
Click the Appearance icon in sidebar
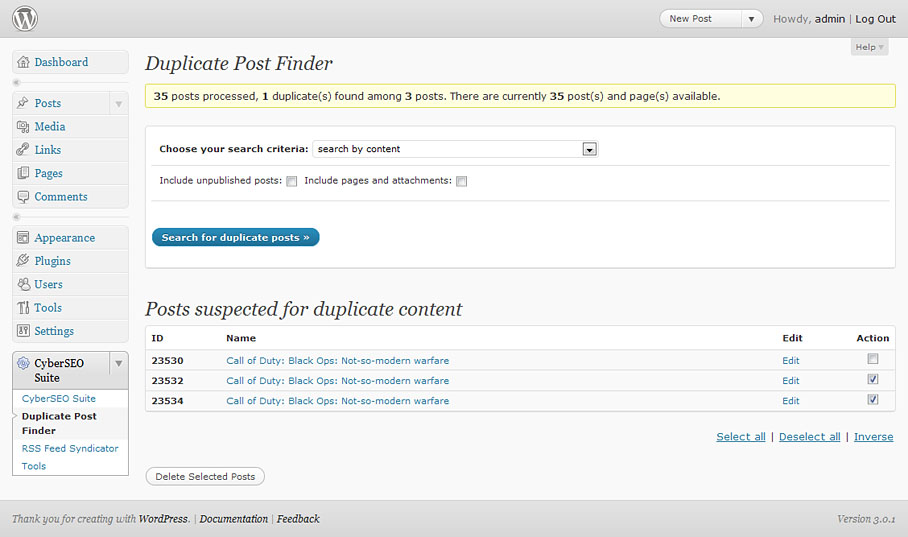click(x=23, y=238)
